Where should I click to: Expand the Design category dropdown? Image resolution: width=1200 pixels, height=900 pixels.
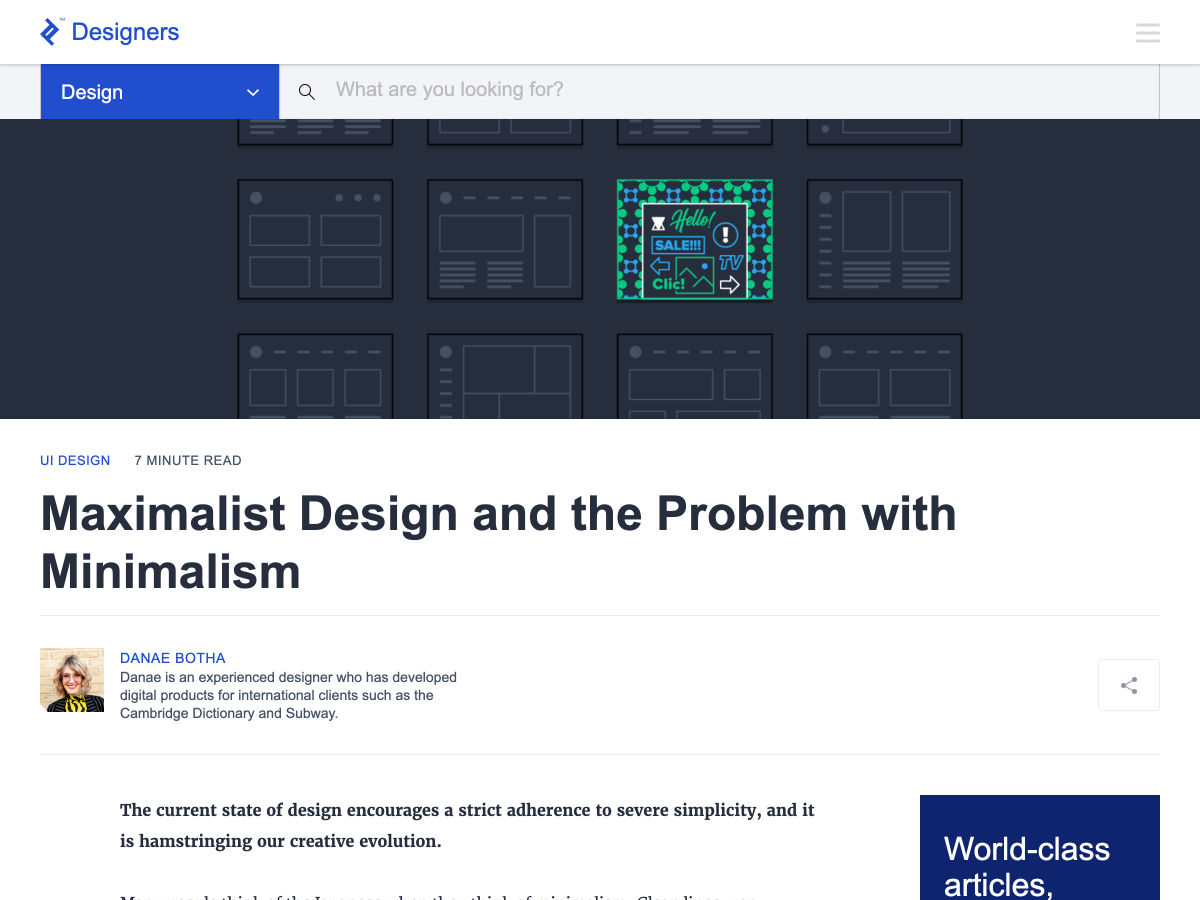coord(160,92)
